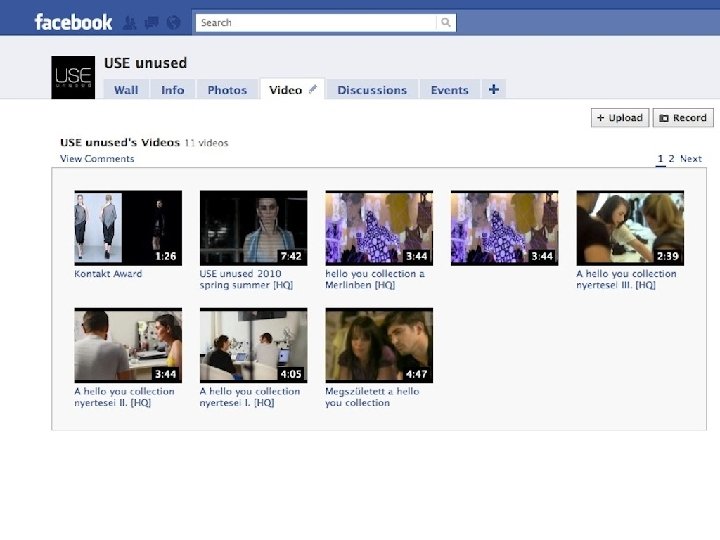Open notifications globe icon

pos(173,22)
